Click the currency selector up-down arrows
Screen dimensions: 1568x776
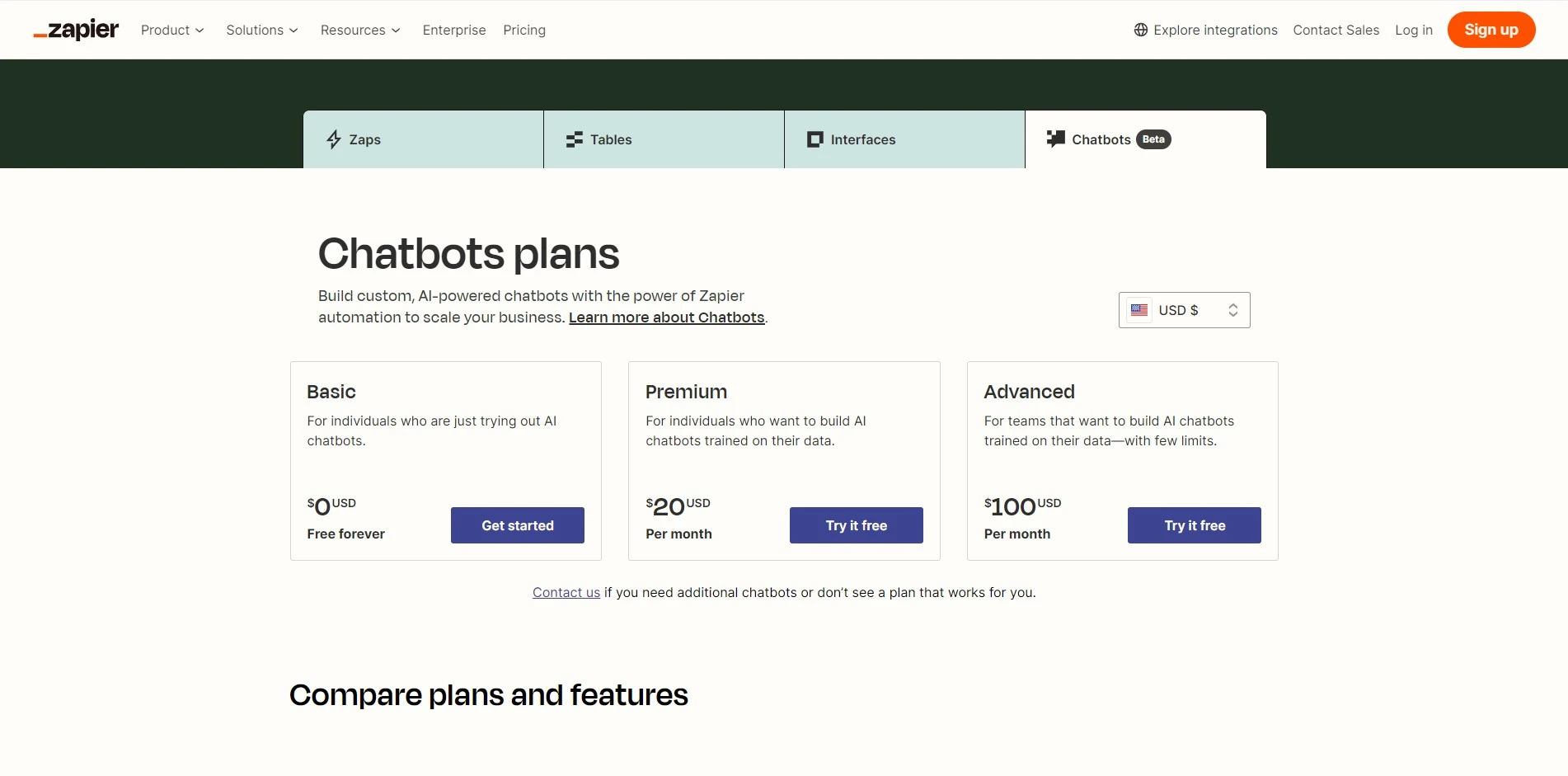tap(1233, 310)
